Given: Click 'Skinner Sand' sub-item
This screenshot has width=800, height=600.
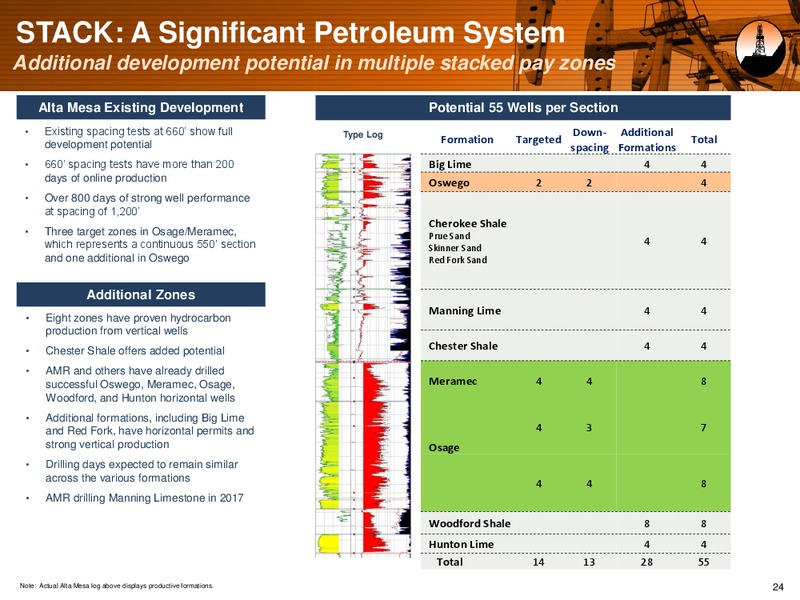Looking at the screenshot, I should pyautogui.click(x=455, y=248).
